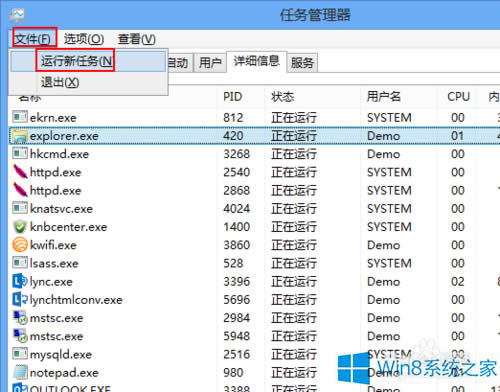The width and height of the screenshot is (500, 392).
Task: Click PID value 2984
Action: point(237,318)
